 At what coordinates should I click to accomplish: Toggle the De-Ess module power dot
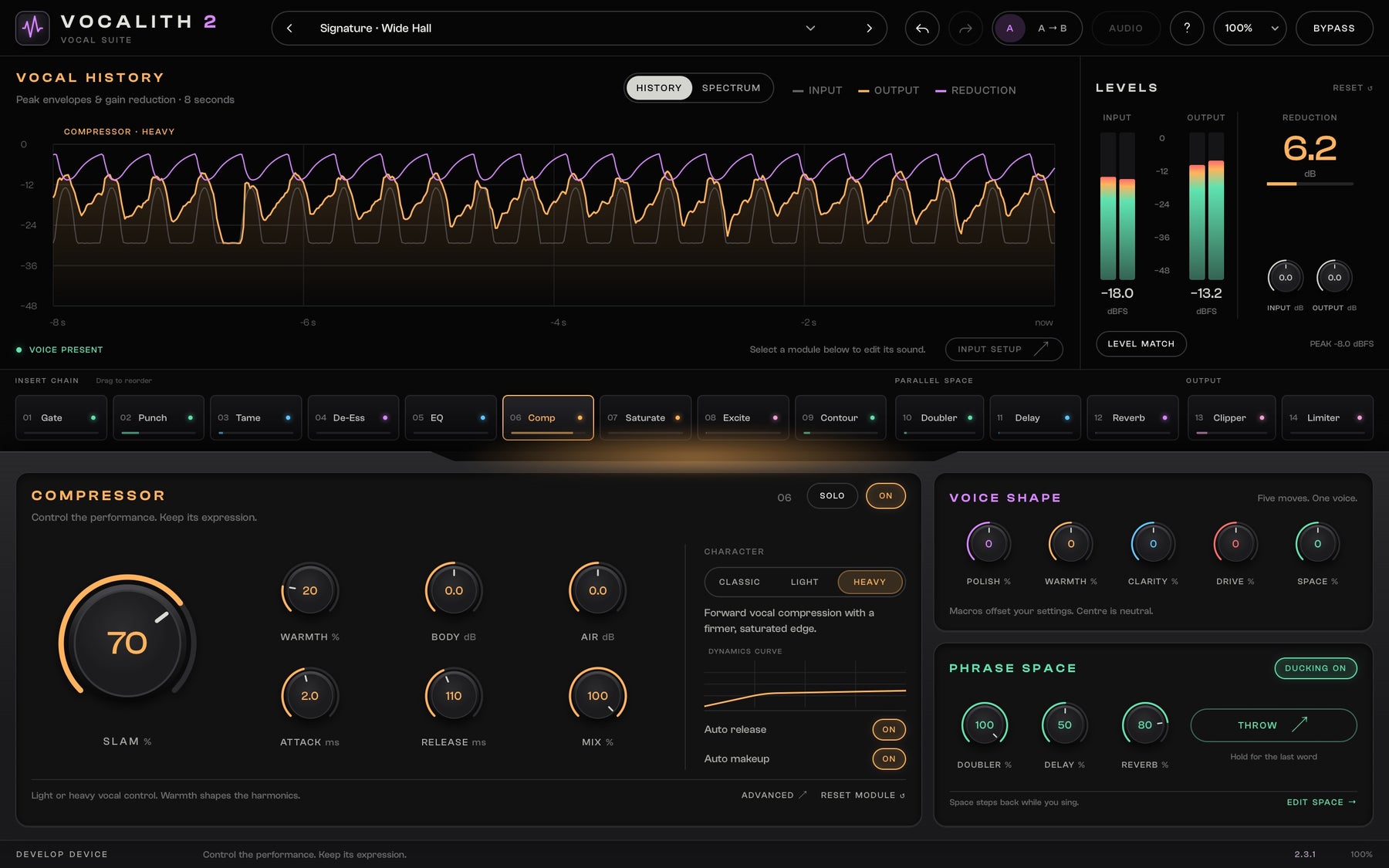pyautogui.click(x=385, y=417)
